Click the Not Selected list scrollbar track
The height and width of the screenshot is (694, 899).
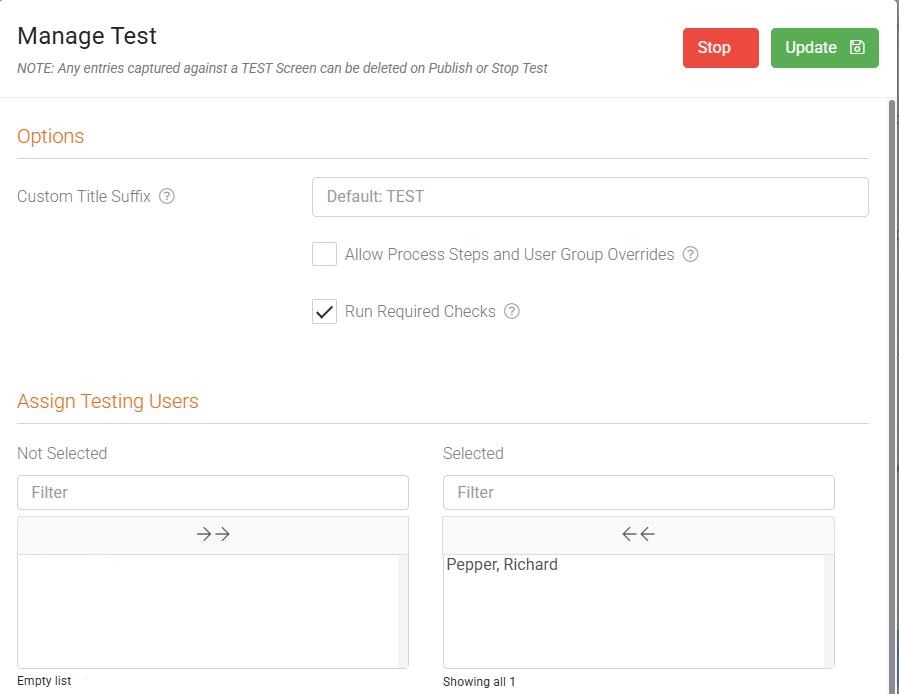tap(403, 610)
